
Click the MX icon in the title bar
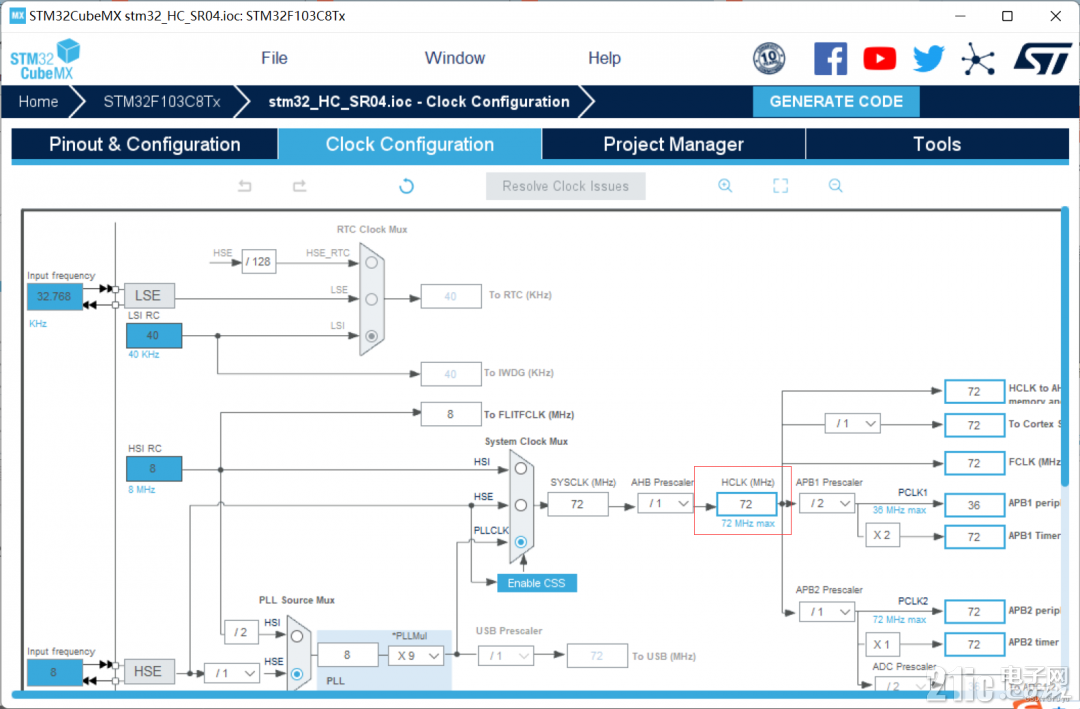tap(17, 16)
